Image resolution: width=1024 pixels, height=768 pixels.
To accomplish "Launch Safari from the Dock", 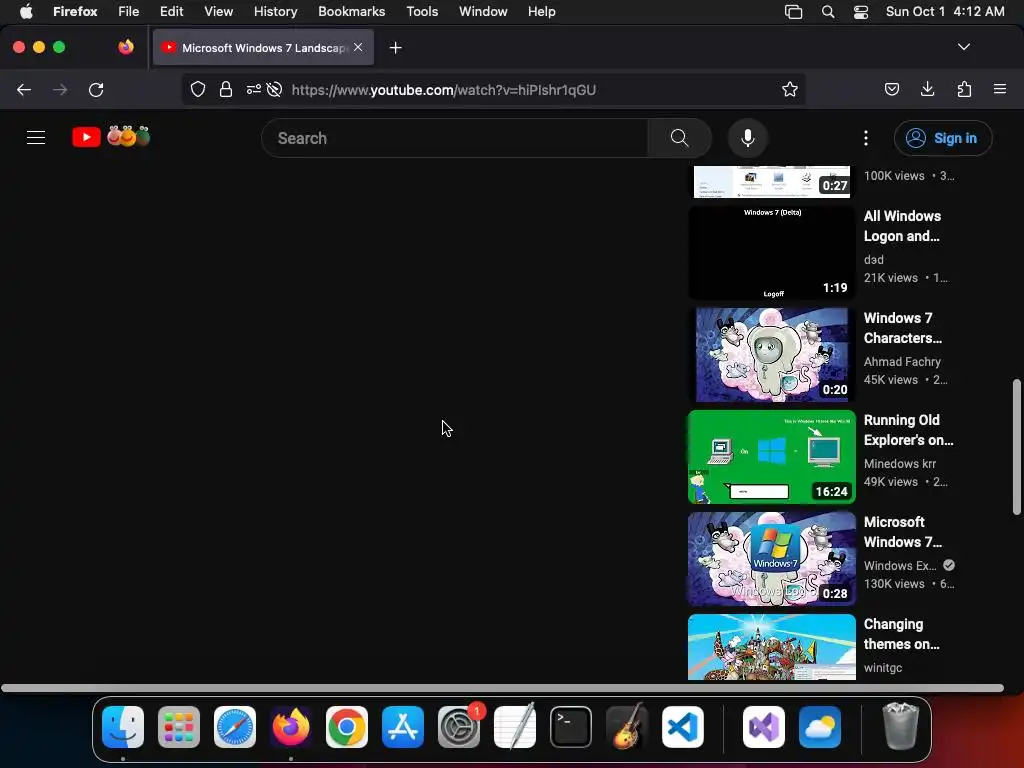I will coord(234,727).
